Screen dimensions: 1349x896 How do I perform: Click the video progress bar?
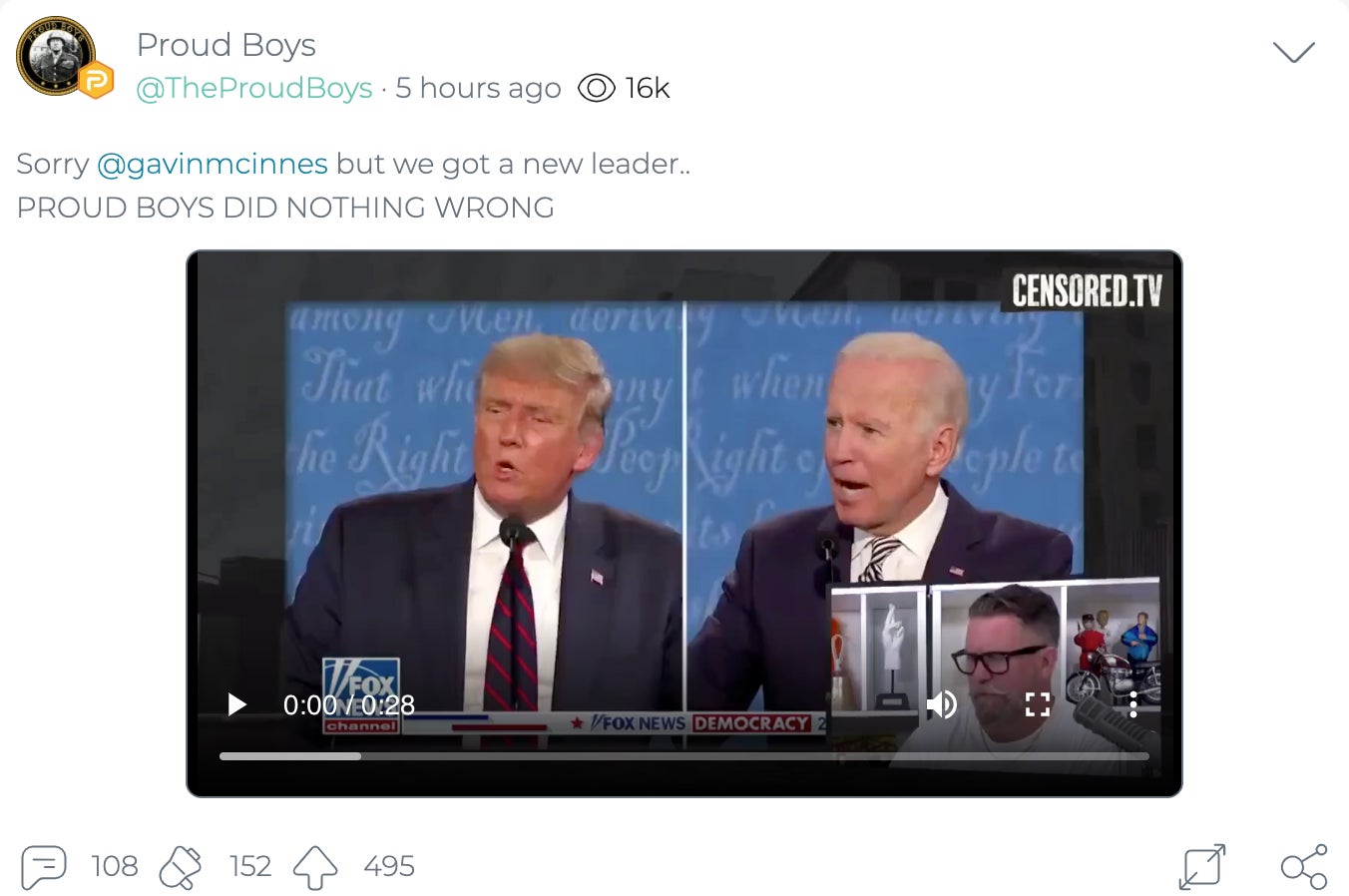coord(684,756)
